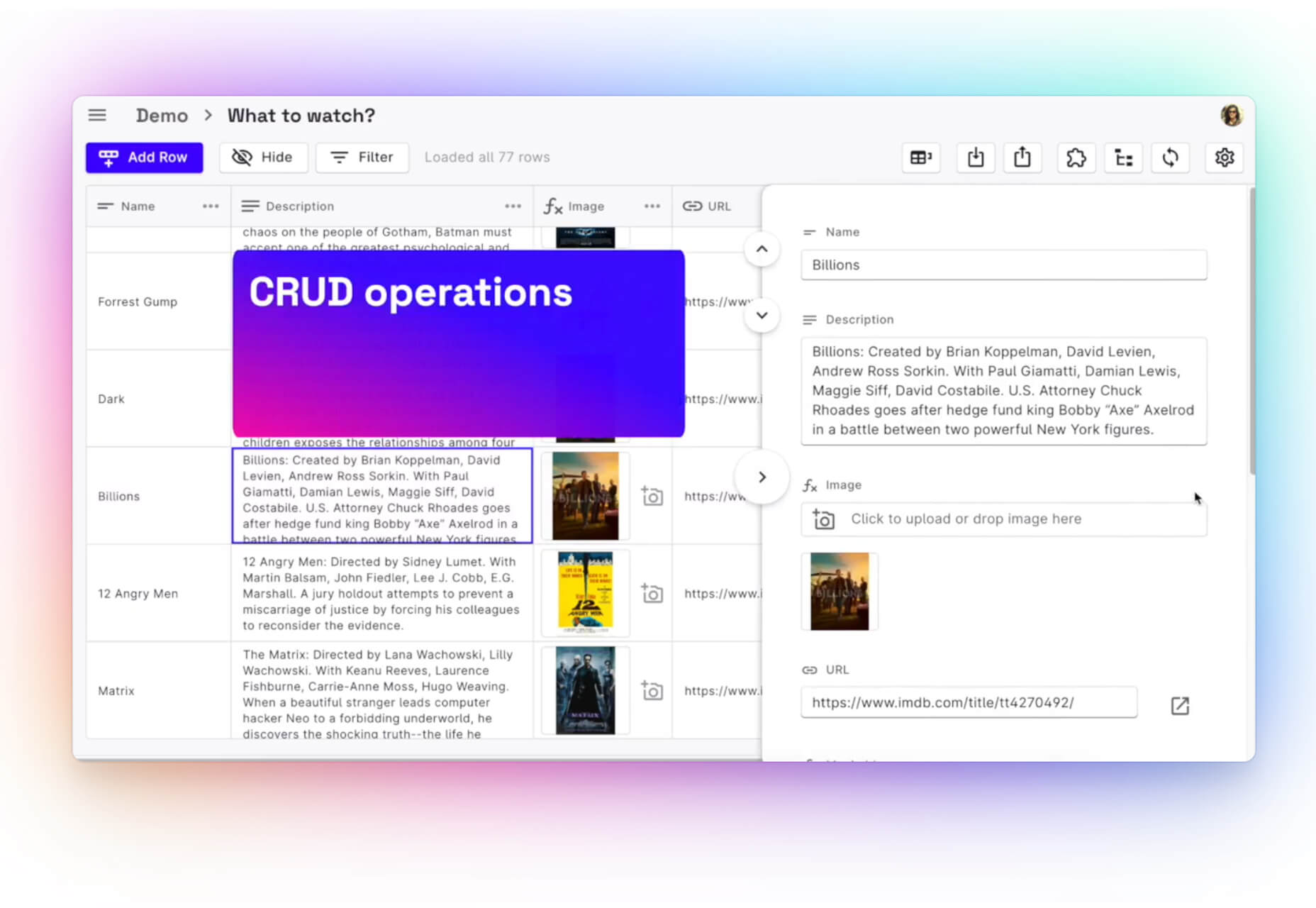This screenshot has height=908, width=1316.
Task: Click the share export icon
Action: (1022, 157)
